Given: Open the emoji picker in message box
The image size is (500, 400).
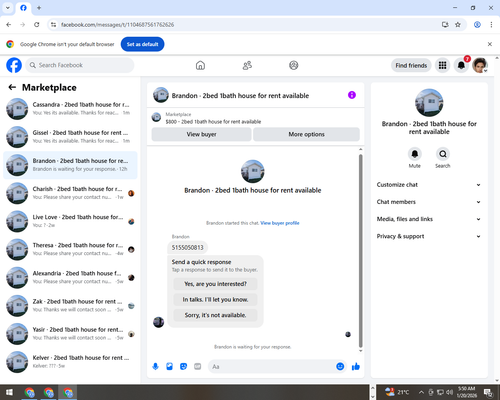Looking at the screenshot, I should (340, 367).
